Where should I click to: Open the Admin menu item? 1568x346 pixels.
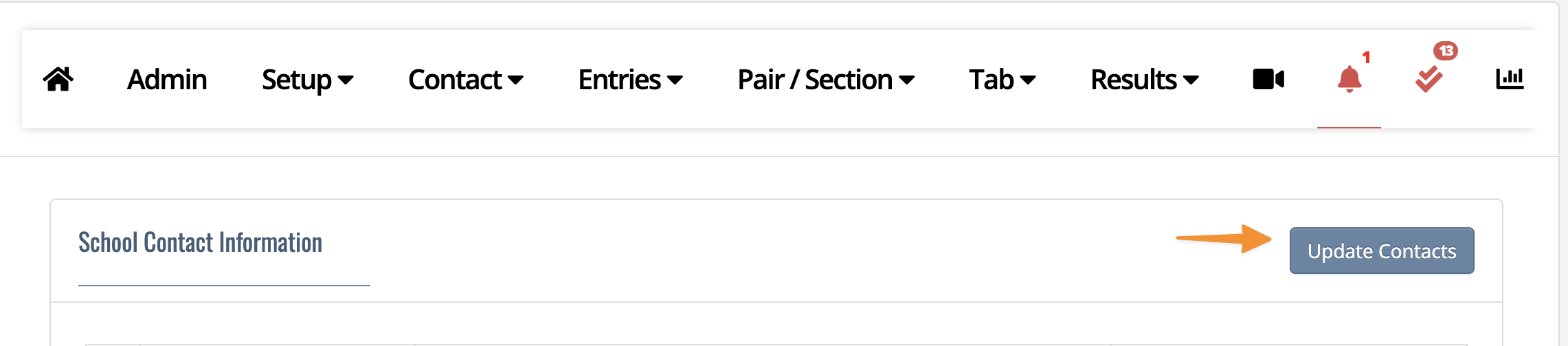click(x=167, y=80)
